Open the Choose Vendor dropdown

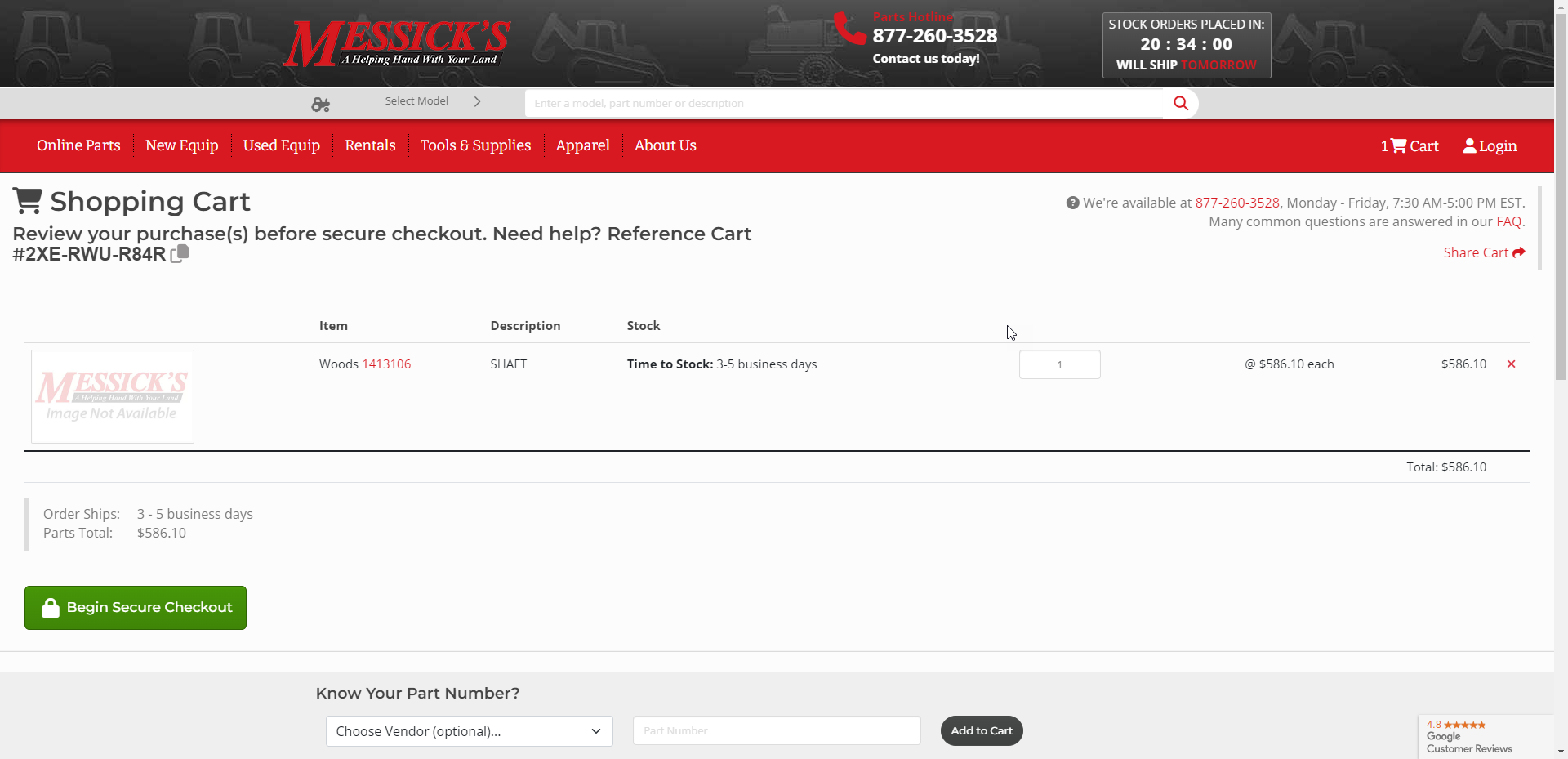pos(470,731)
